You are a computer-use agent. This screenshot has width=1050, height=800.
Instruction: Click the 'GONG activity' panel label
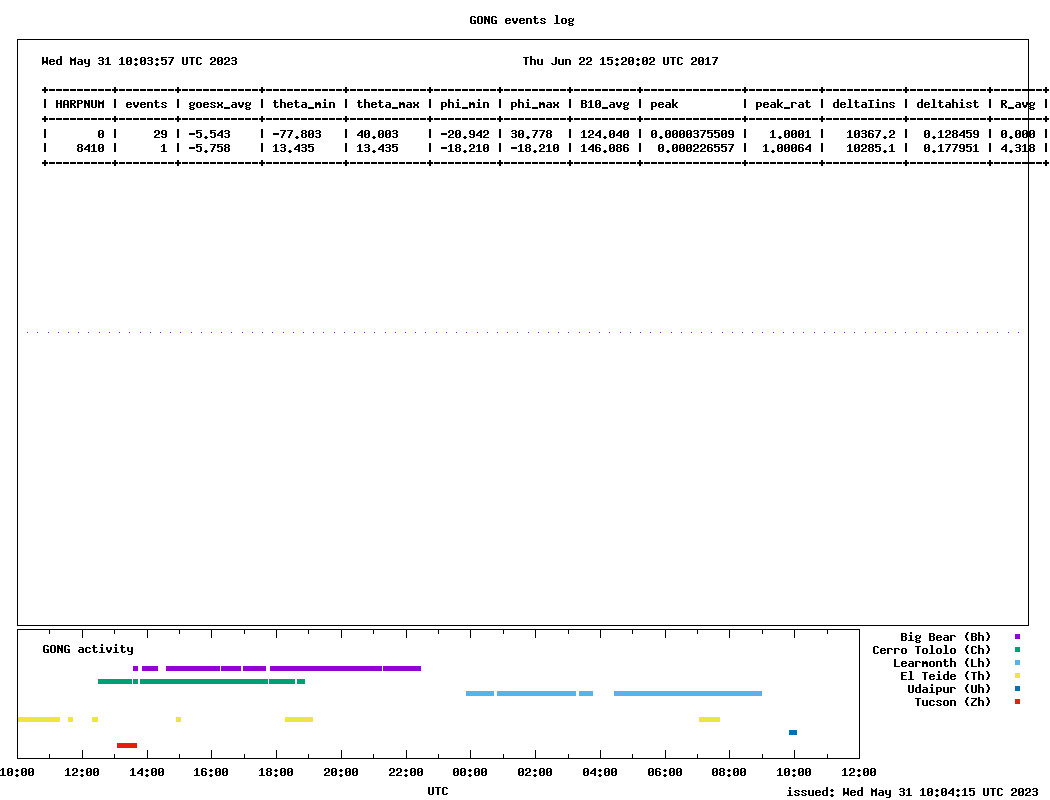[88, 649]
